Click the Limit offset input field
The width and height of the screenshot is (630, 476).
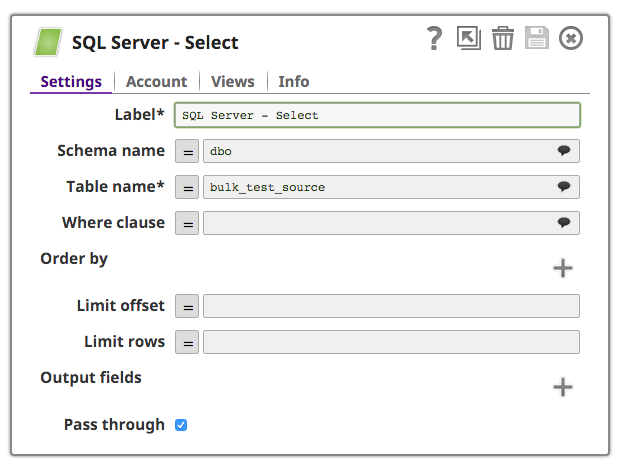[x=391, y=306]
